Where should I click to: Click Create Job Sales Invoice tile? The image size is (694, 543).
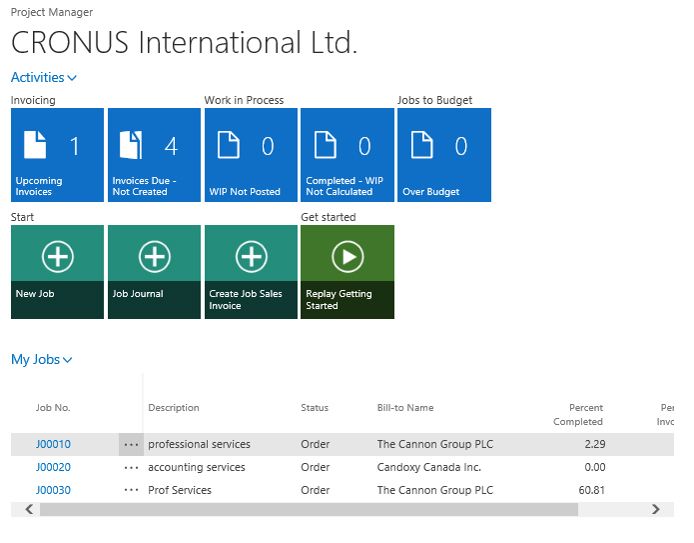pyautogui.click(x=251, y=272)
